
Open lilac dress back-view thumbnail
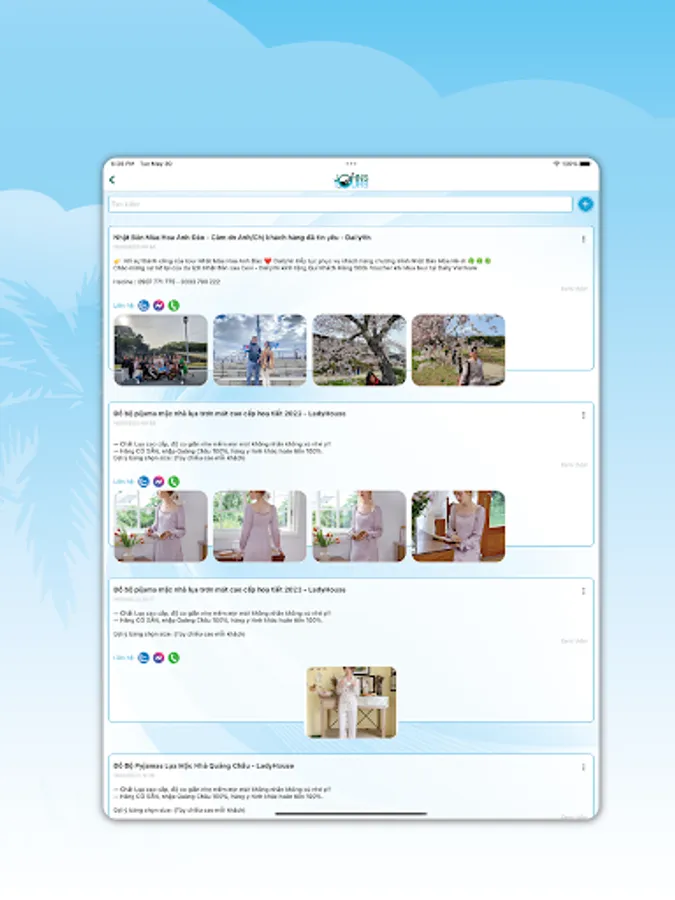[260, 526]
